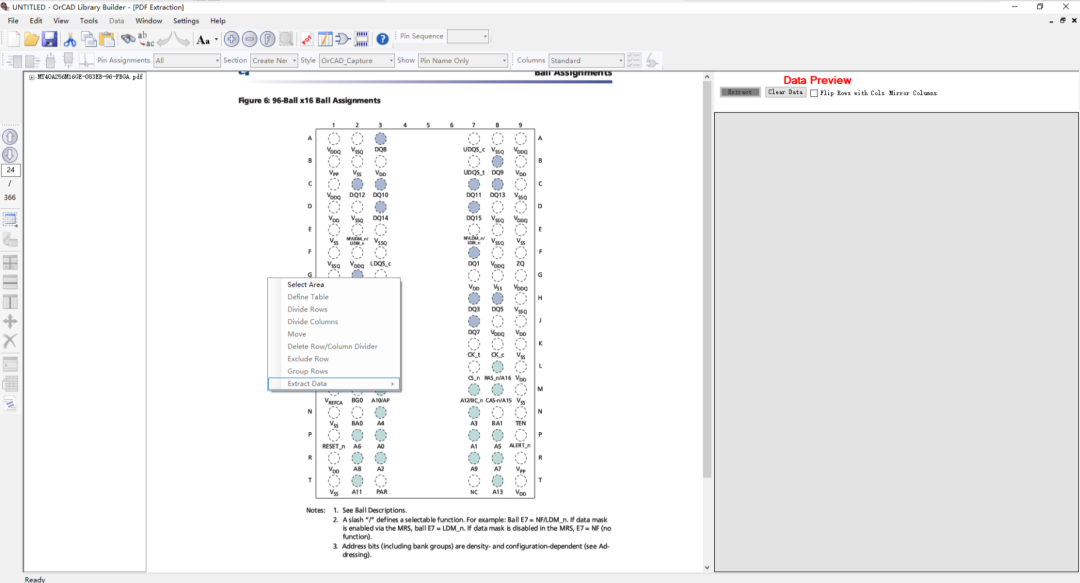Screen dimensions: 1080x583
Task: Click the Divide Rows icon in sidebar
Action: [x=10, y=282]
